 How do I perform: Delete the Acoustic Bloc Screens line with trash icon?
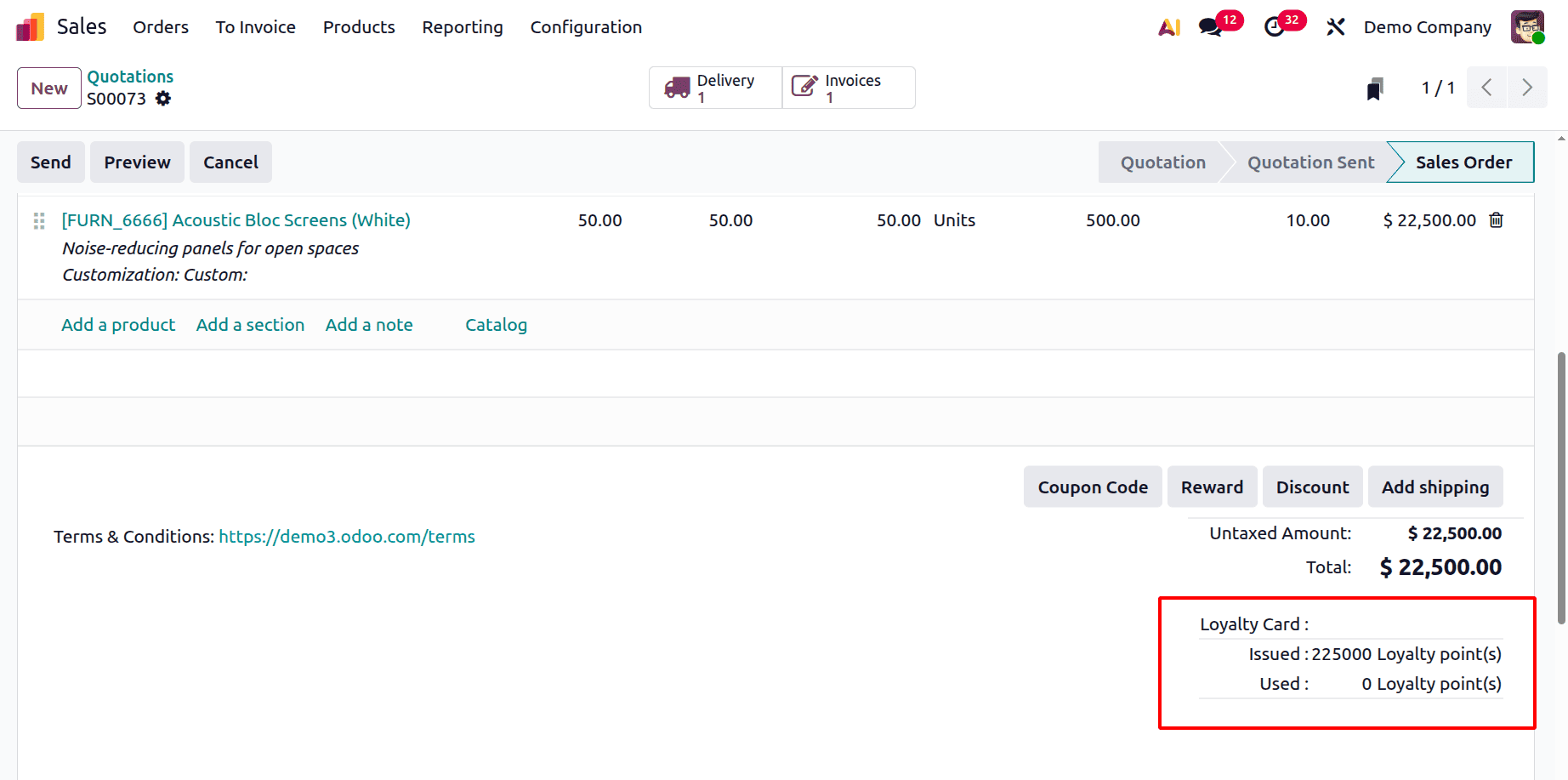pos(1496,219)
